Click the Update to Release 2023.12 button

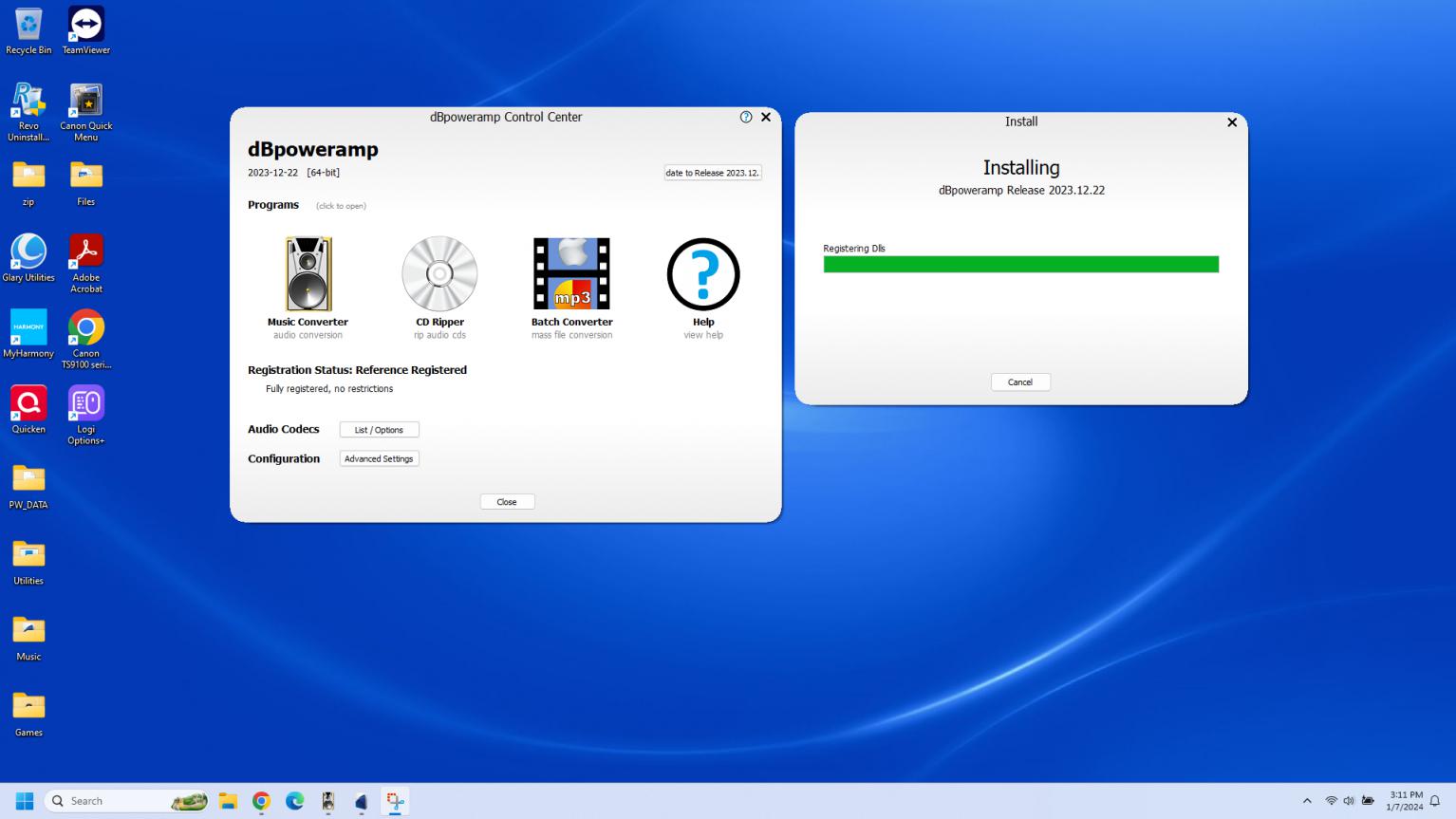pyautogui.click(x=713, y=173)
